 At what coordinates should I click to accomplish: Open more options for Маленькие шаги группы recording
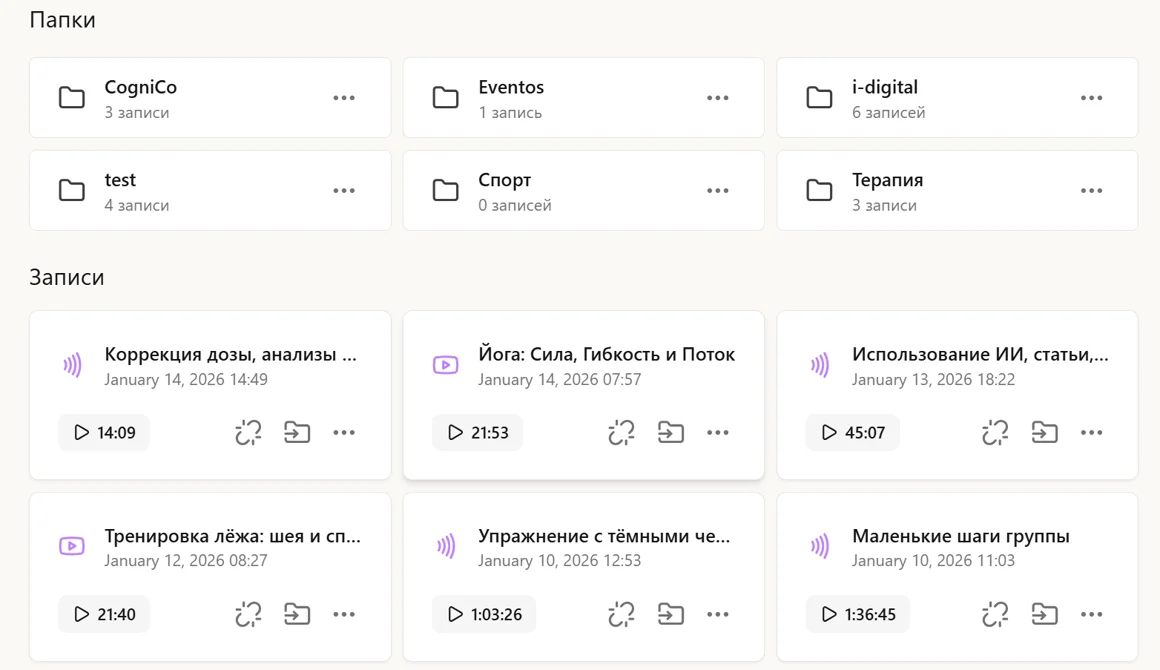pyautogui.click(x=1091, y=614)
